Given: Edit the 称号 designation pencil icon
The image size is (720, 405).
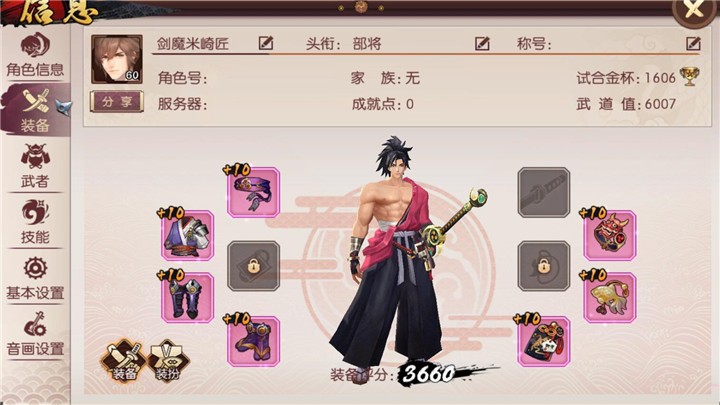Looking at the screenshot, I should pyautogui.click(x=693, y=43).
